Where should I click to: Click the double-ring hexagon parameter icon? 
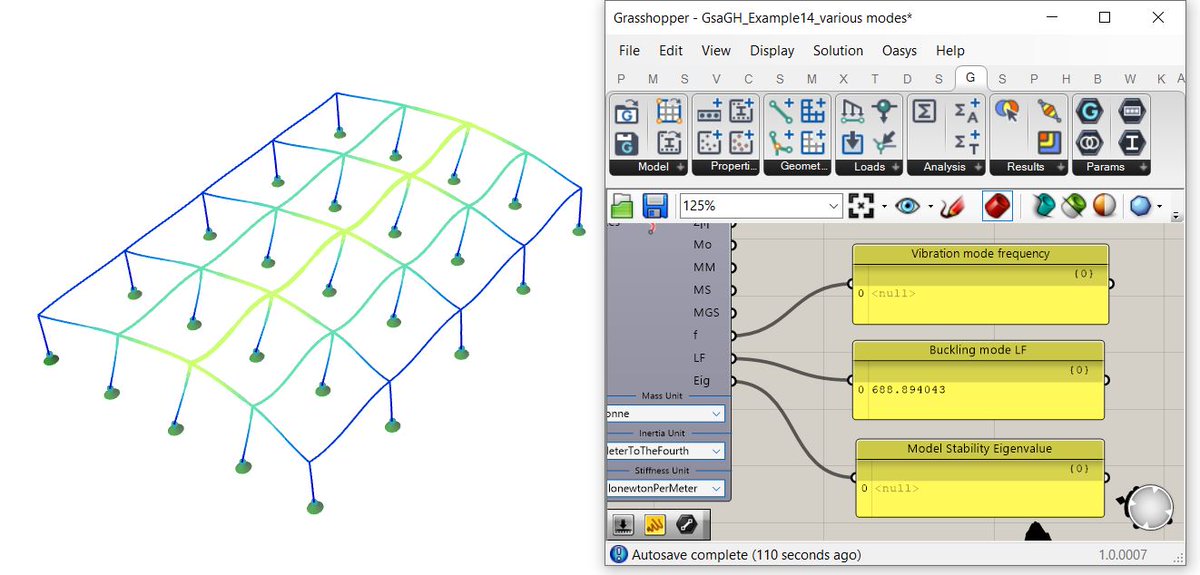1089,142
